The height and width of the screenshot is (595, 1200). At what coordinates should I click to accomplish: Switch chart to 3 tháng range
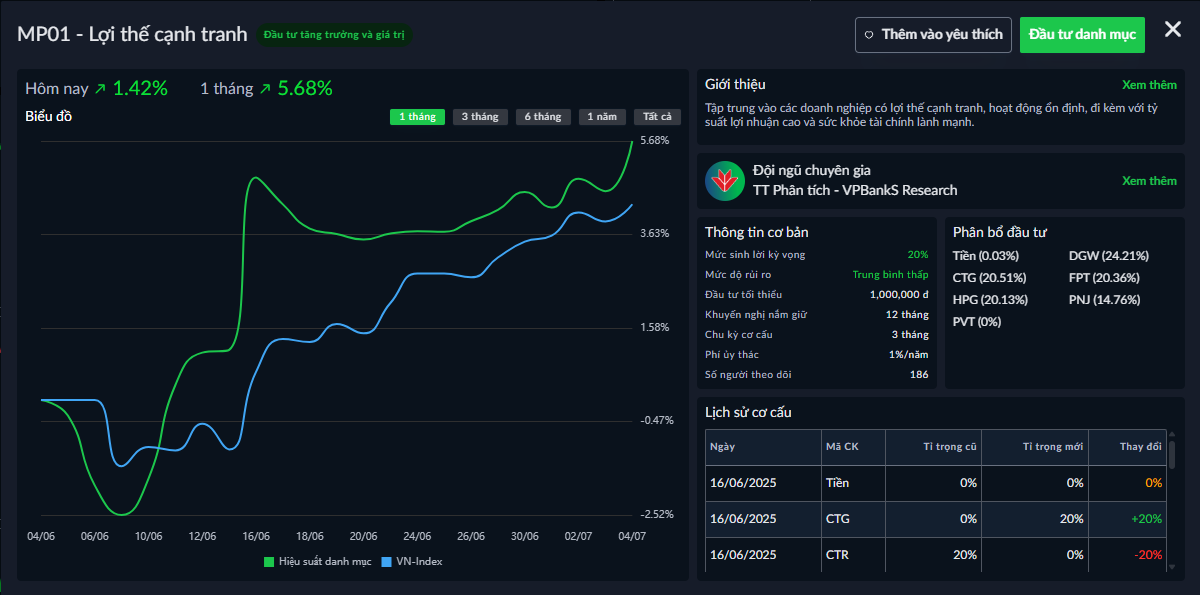click(480, 117)
